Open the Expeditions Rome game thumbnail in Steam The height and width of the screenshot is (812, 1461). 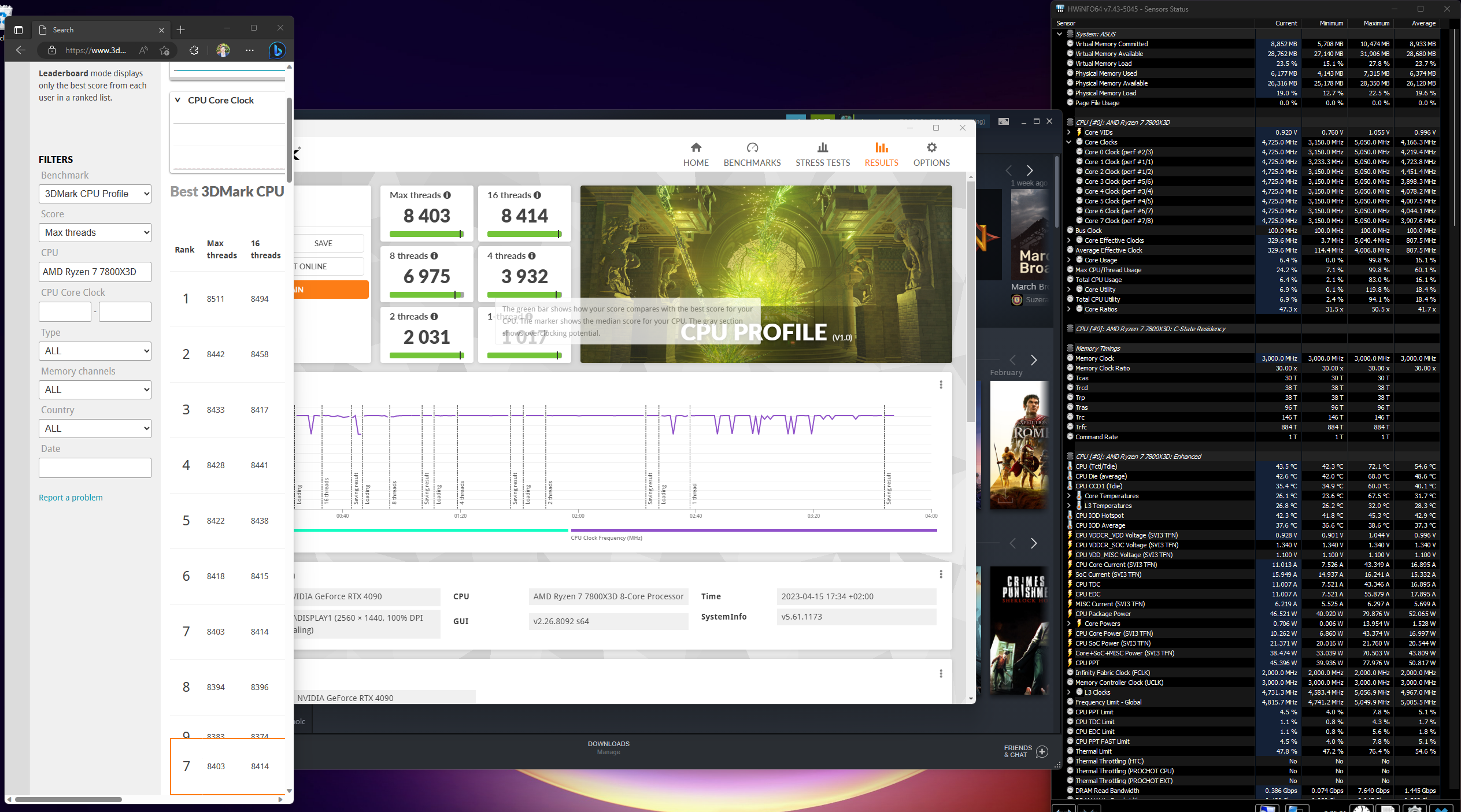point(1020,445)
